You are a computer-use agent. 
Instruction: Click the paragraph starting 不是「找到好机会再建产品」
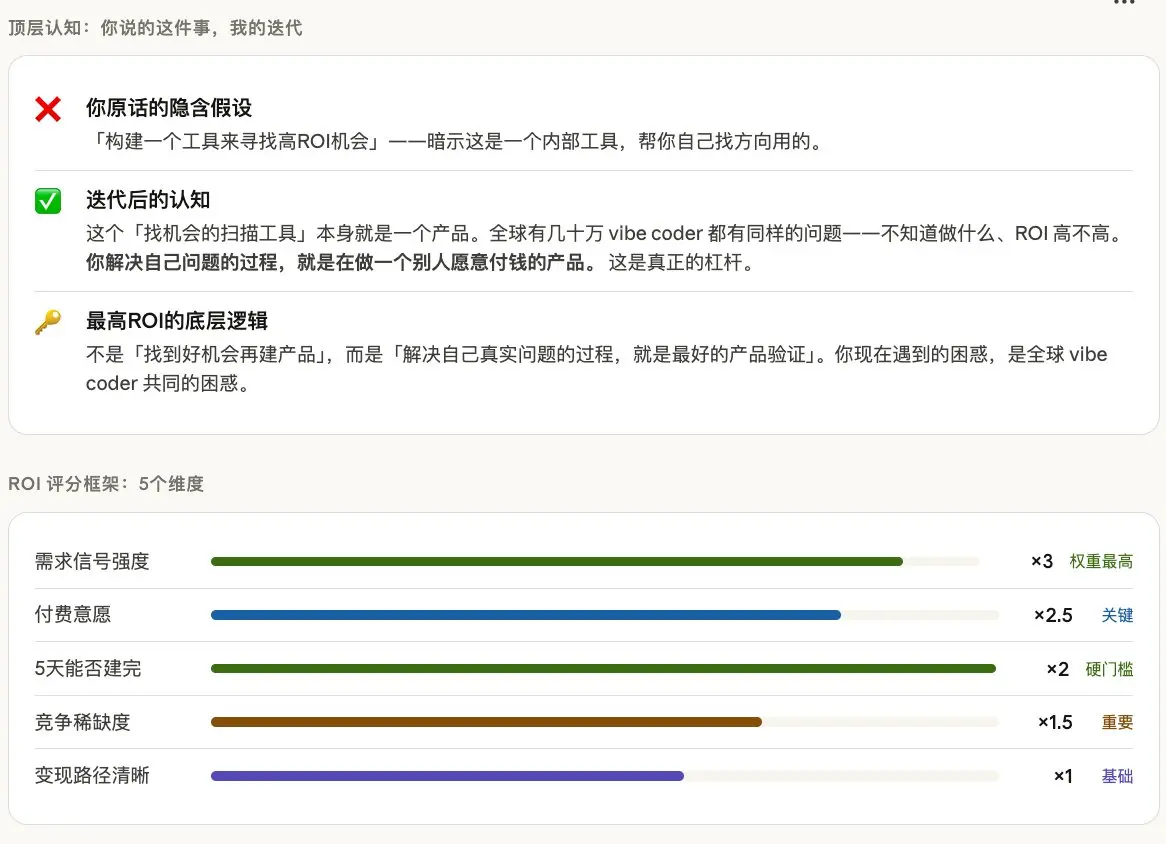(x=596, y=369)
